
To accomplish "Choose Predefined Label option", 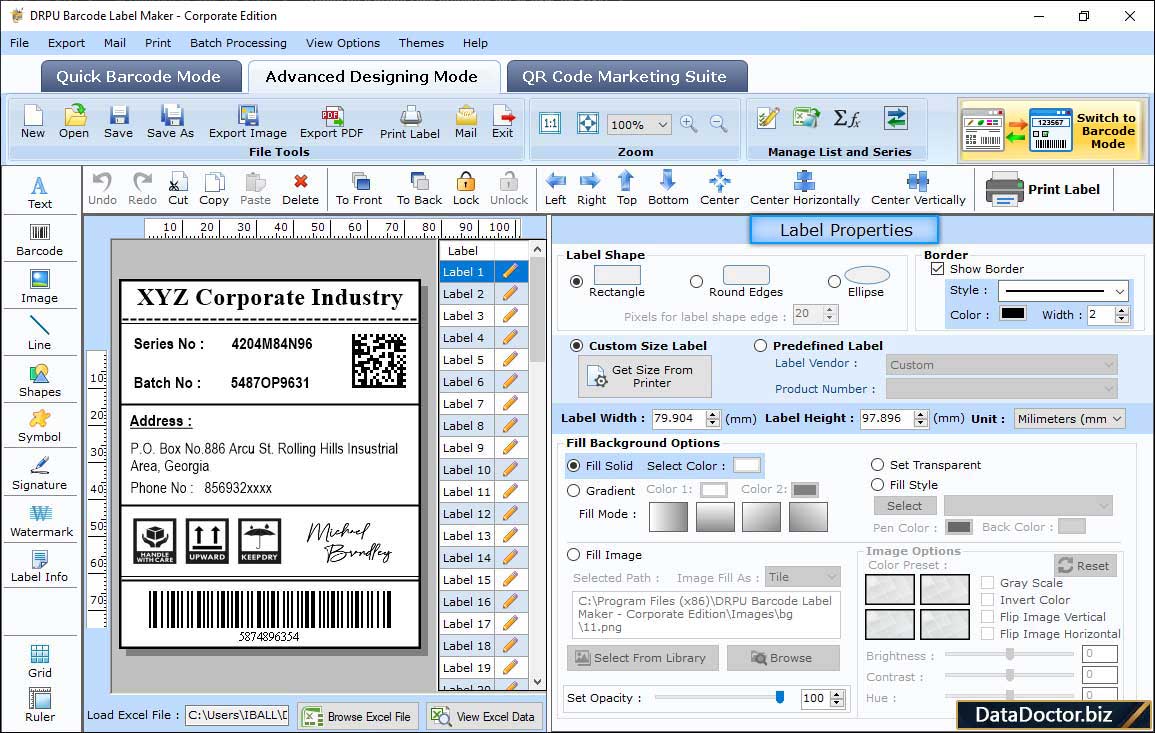I will point(760,346).
